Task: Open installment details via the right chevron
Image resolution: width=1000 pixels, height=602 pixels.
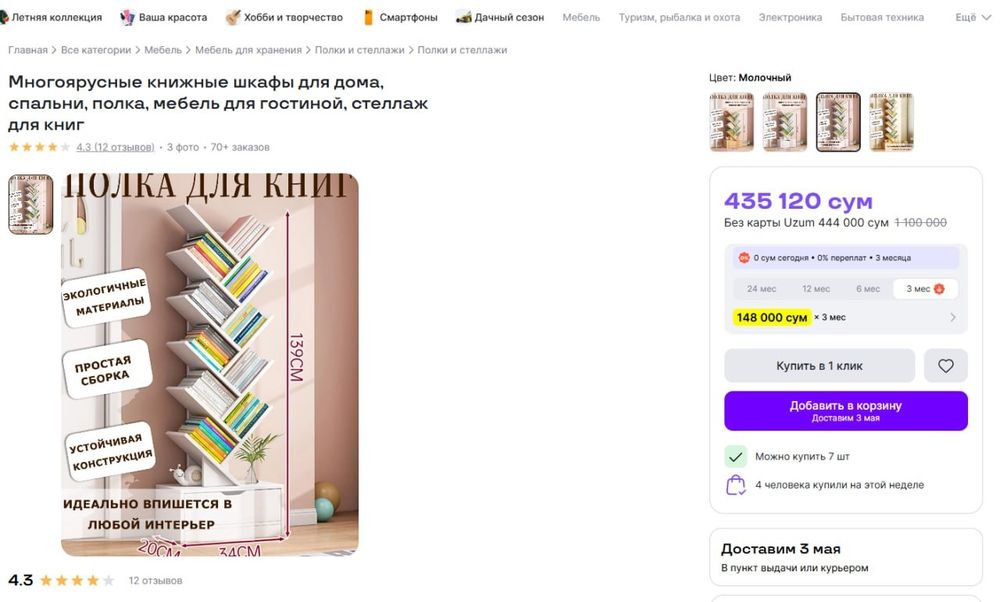Action: click(x=952, y=318)
